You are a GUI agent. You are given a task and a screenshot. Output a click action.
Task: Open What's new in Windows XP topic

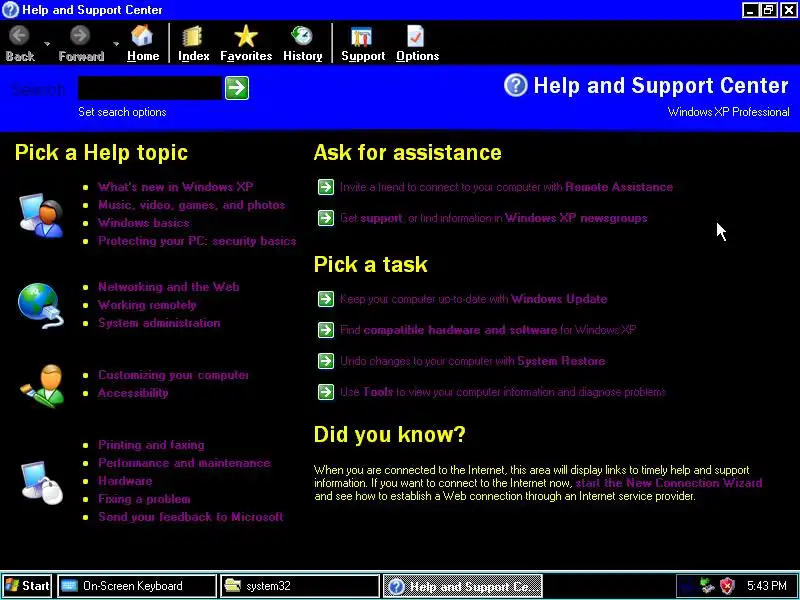[x=176, y=187]
